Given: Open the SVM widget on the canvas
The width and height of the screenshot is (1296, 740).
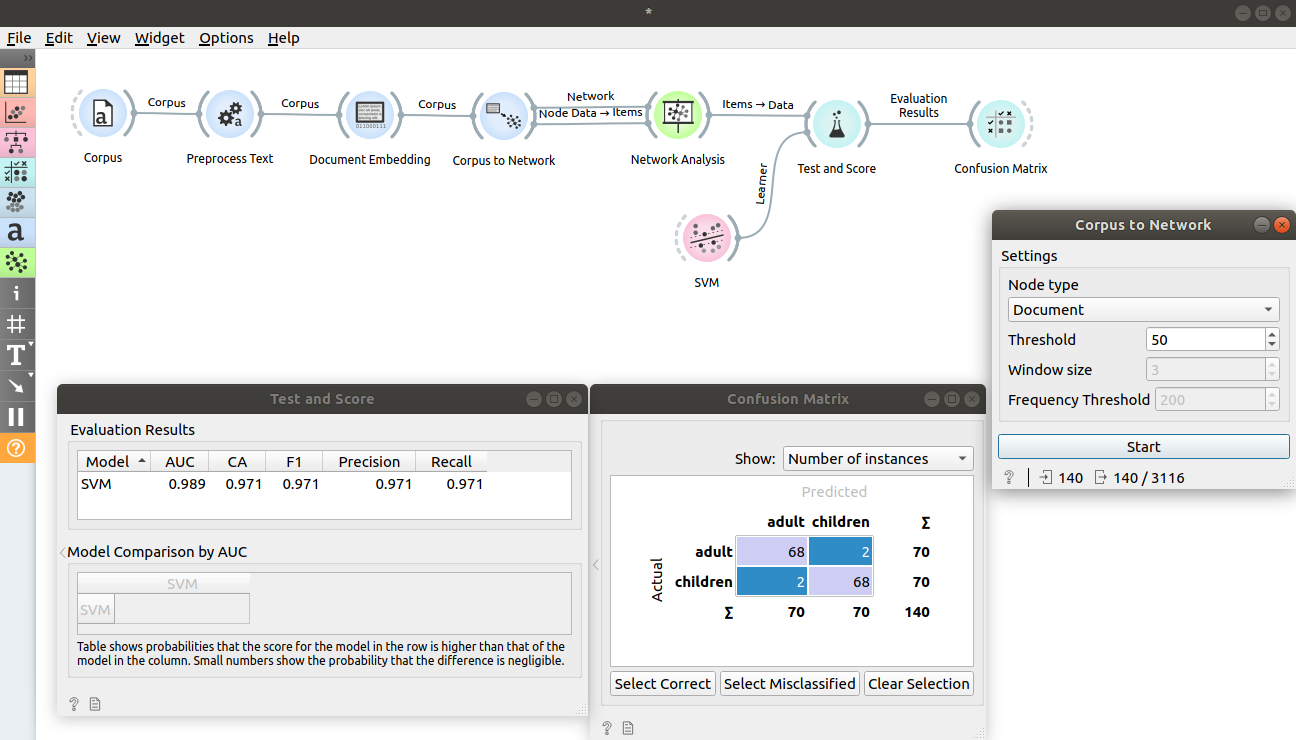Looking at the screenshot, I should [x=707, y=238].
